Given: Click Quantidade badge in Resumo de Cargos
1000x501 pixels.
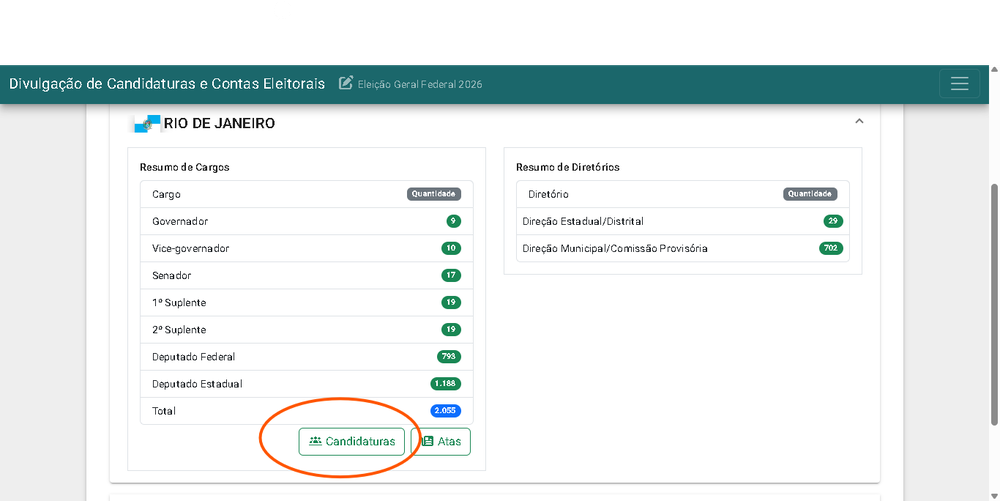Looking at the screenshot, I should point(434,194).
